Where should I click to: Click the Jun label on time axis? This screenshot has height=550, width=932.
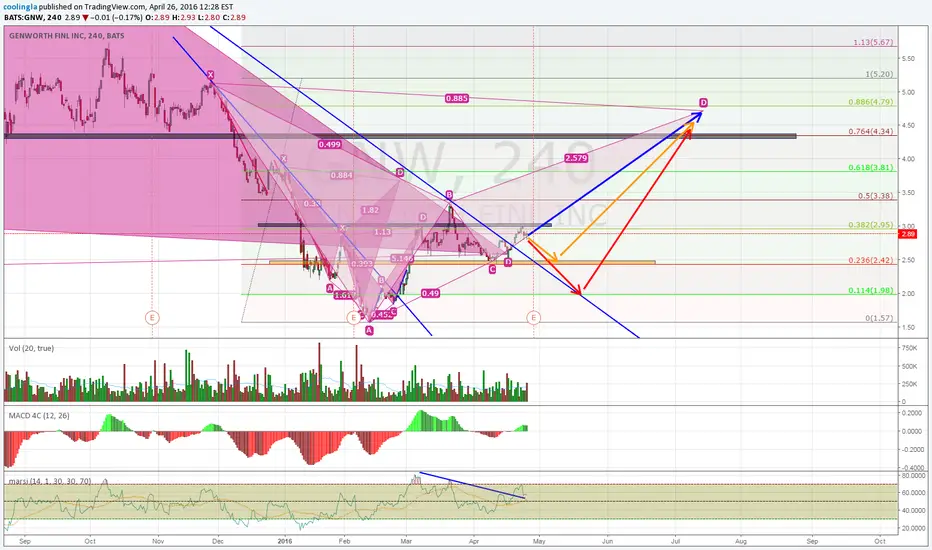point(607,542)
